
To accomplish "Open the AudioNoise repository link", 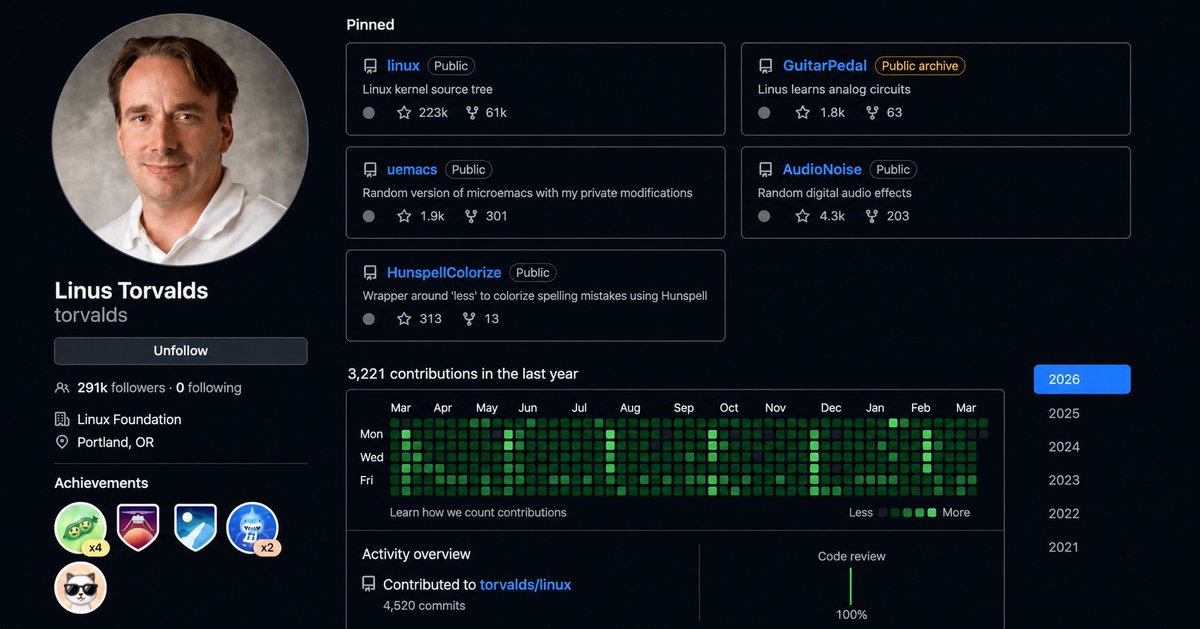I will [822, 170].
